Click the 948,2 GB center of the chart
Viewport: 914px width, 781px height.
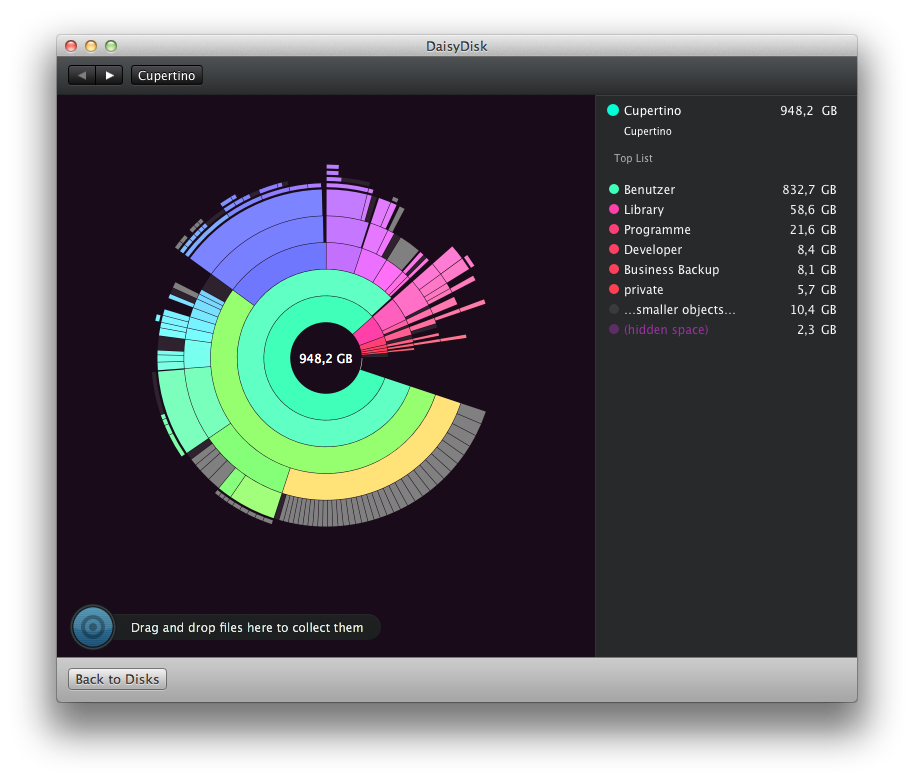(326, 358)
